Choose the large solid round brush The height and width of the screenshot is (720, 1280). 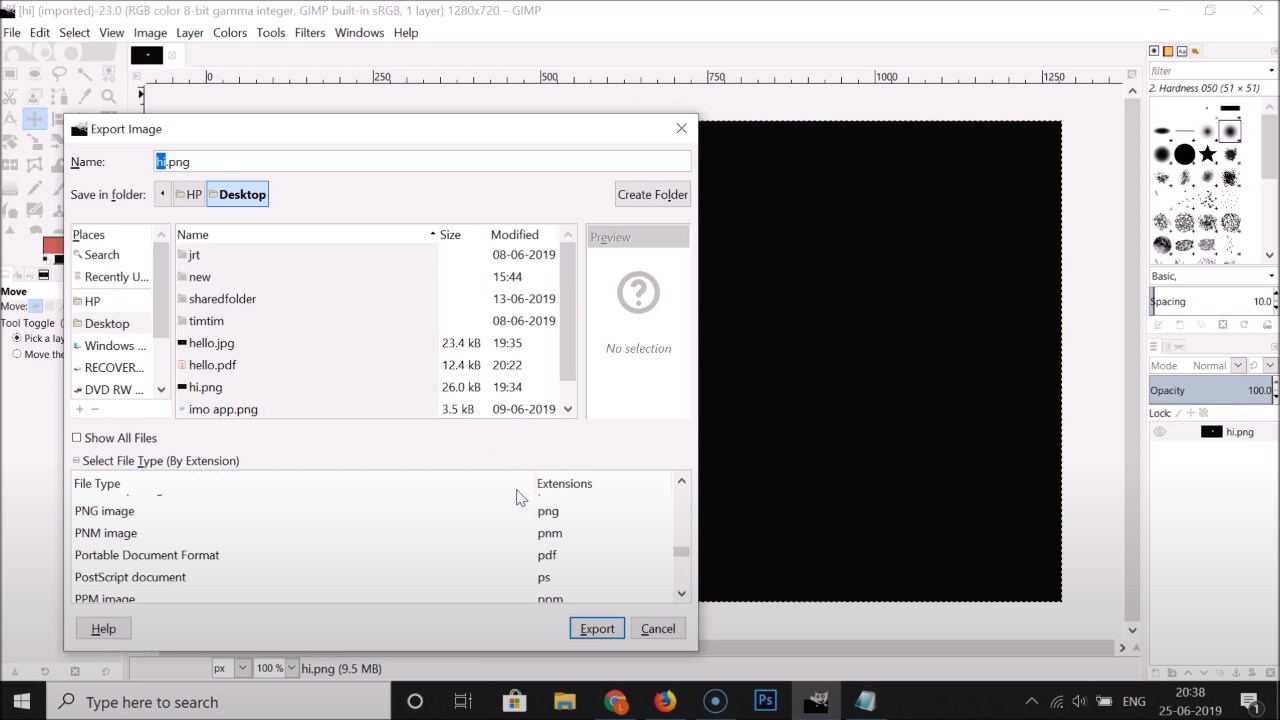point(1184,154)
